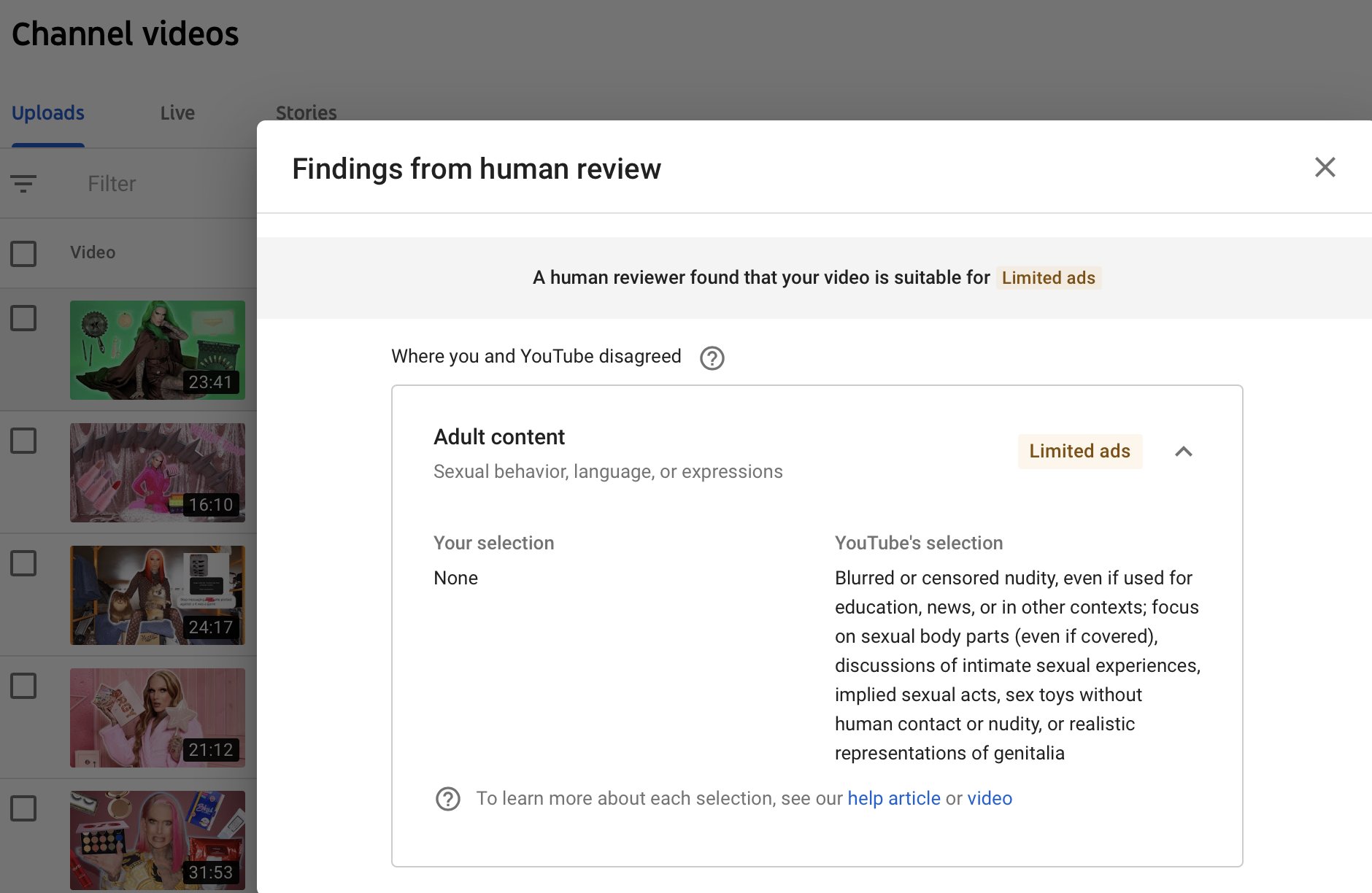This screenshot has height=893, width=1372.
Task: Open the 21:12 video thumbnail
Action: (158, 718)
